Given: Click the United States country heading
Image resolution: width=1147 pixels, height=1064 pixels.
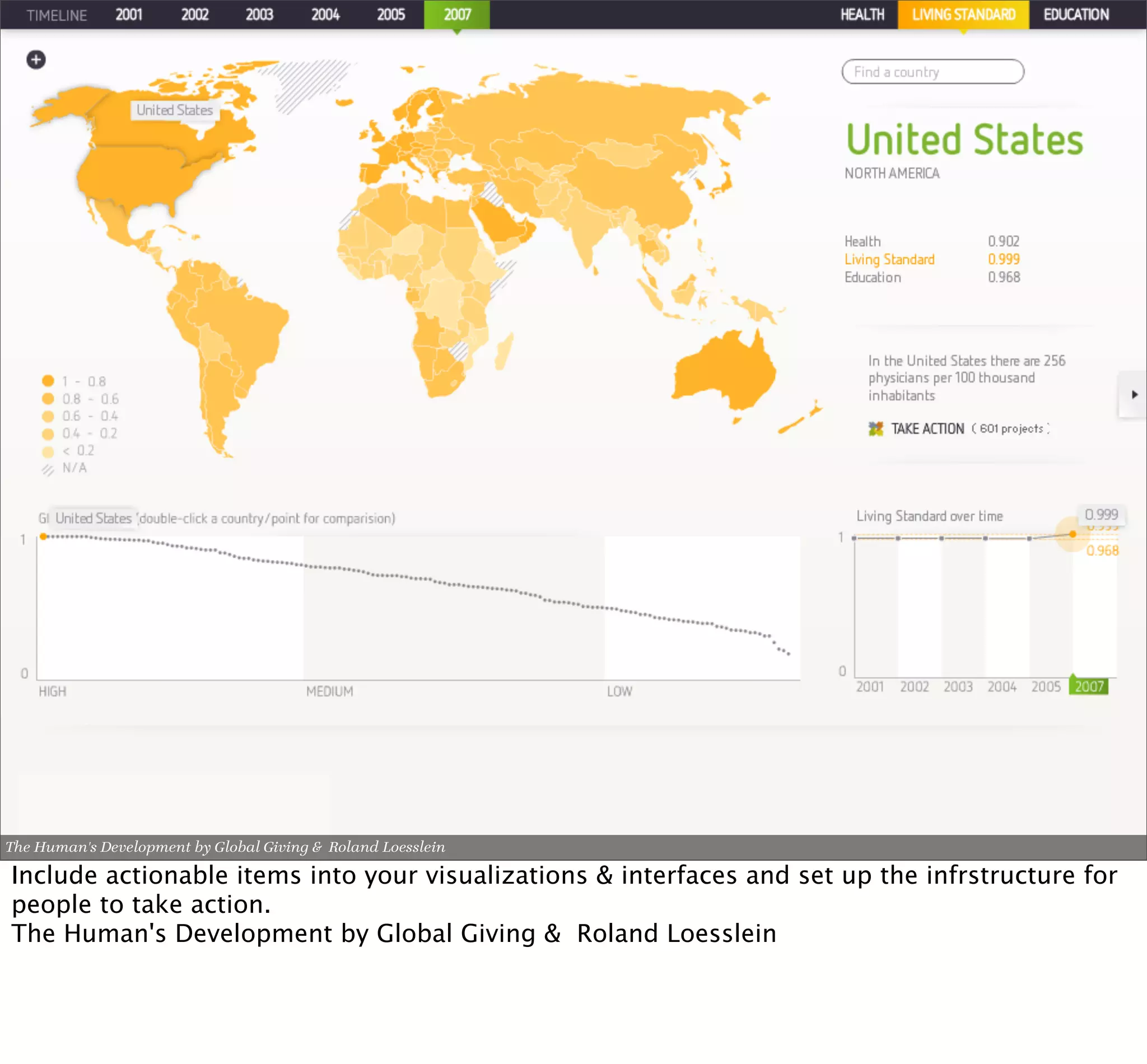Looking at the screenshot, I should pos(964,140).
